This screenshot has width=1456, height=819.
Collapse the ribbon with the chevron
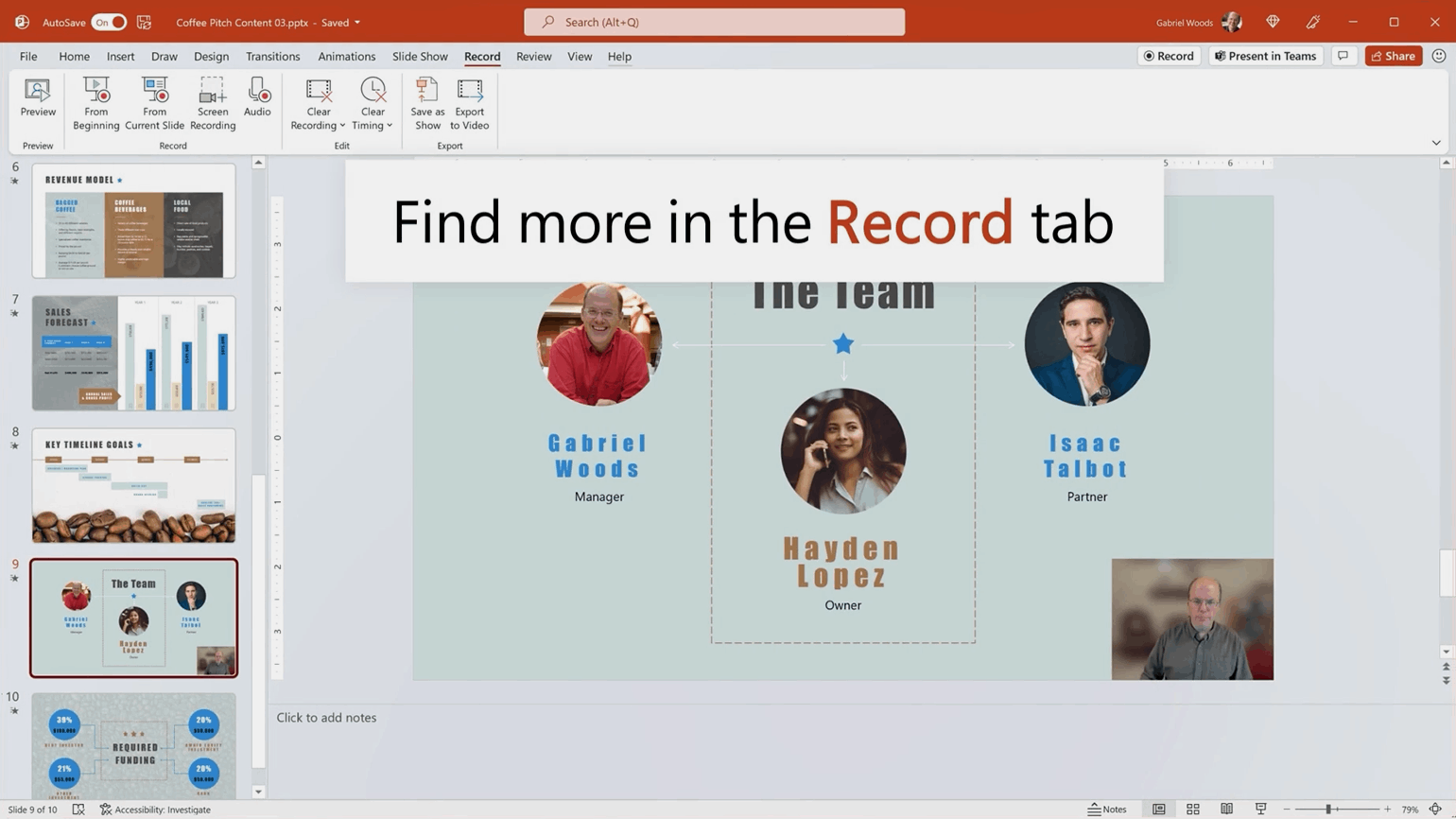click(x=1436, y=143)
